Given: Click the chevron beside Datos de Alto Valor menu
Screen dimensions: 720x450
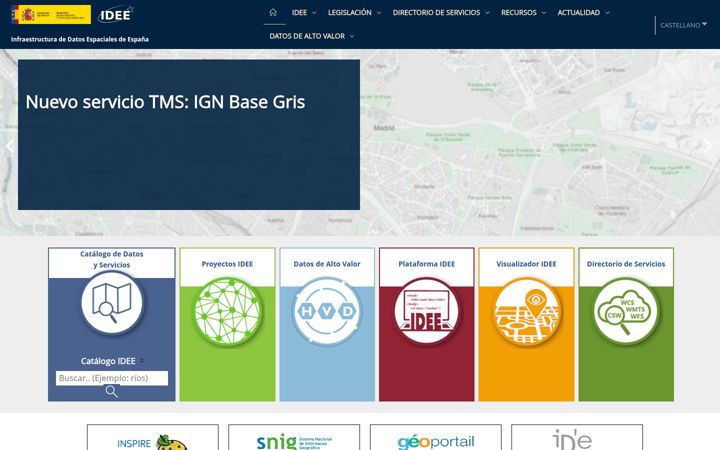Looking at the screenshot, I should [352, 36].
